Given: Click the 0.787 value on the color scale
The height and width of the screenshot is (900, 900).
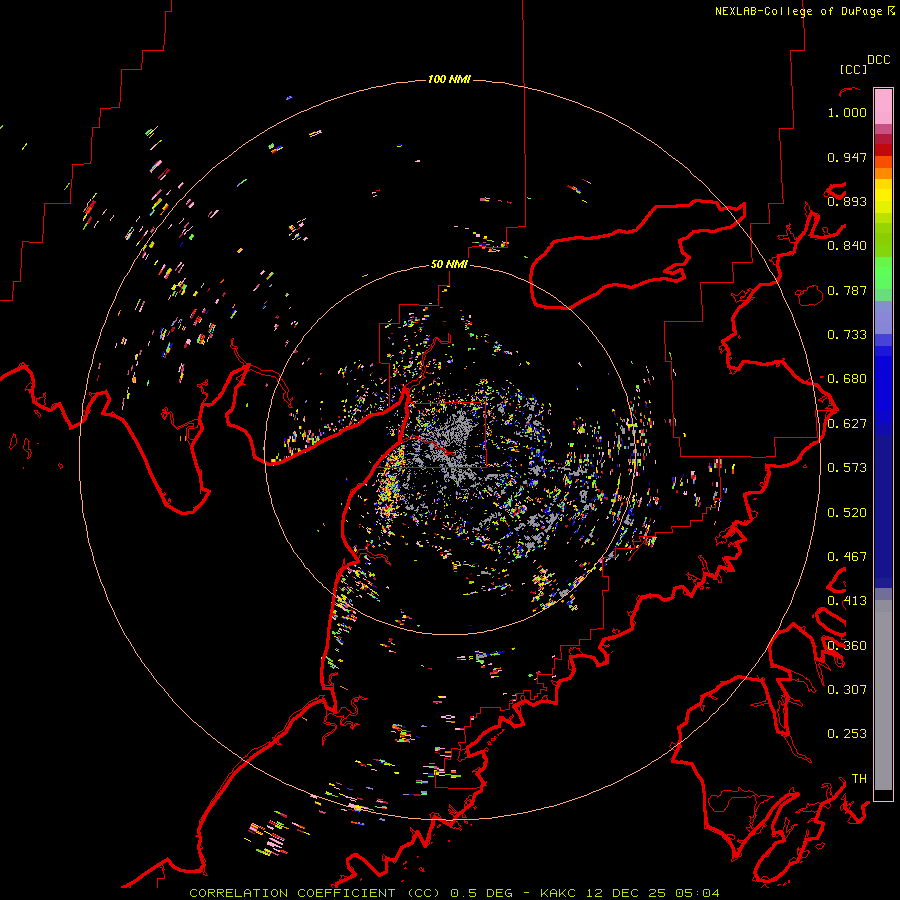Looking at the screenshot, I should 847,290.
